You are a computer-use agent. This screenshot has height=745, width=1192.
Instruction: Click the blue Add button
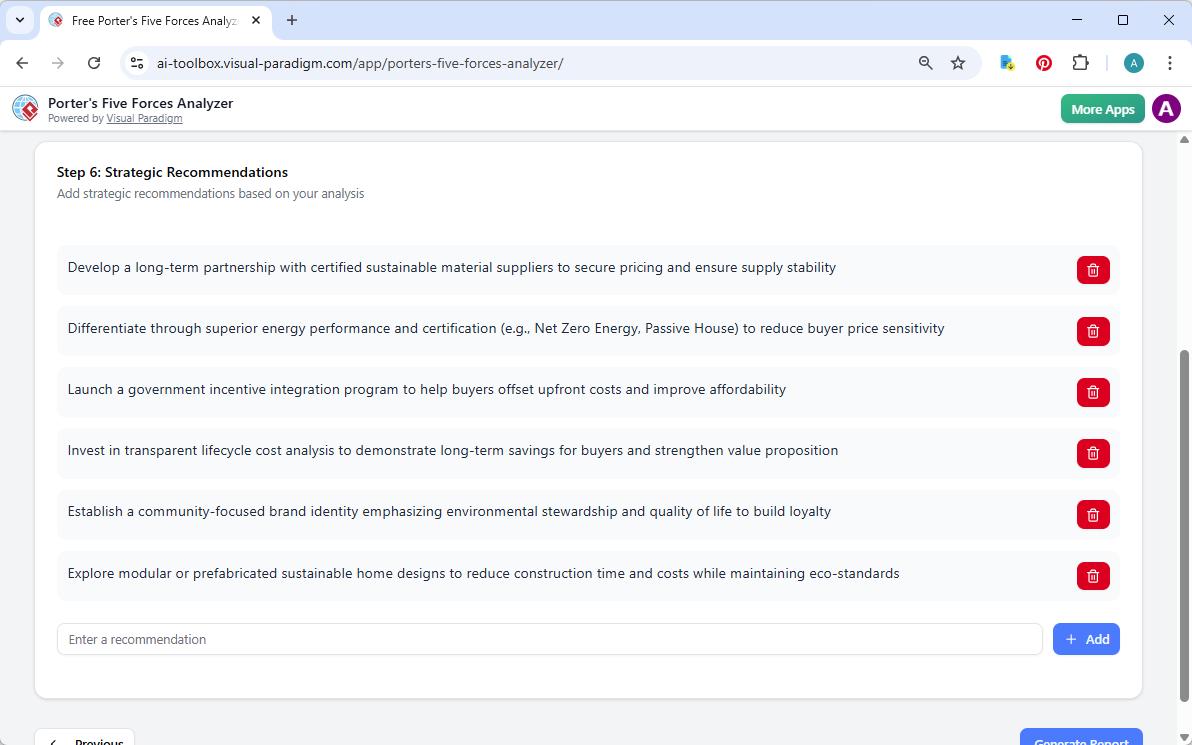click(x=1086, y=639)
